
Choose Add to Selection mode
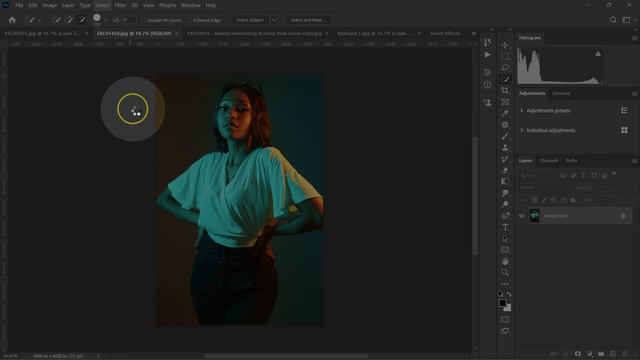point(69,20)
